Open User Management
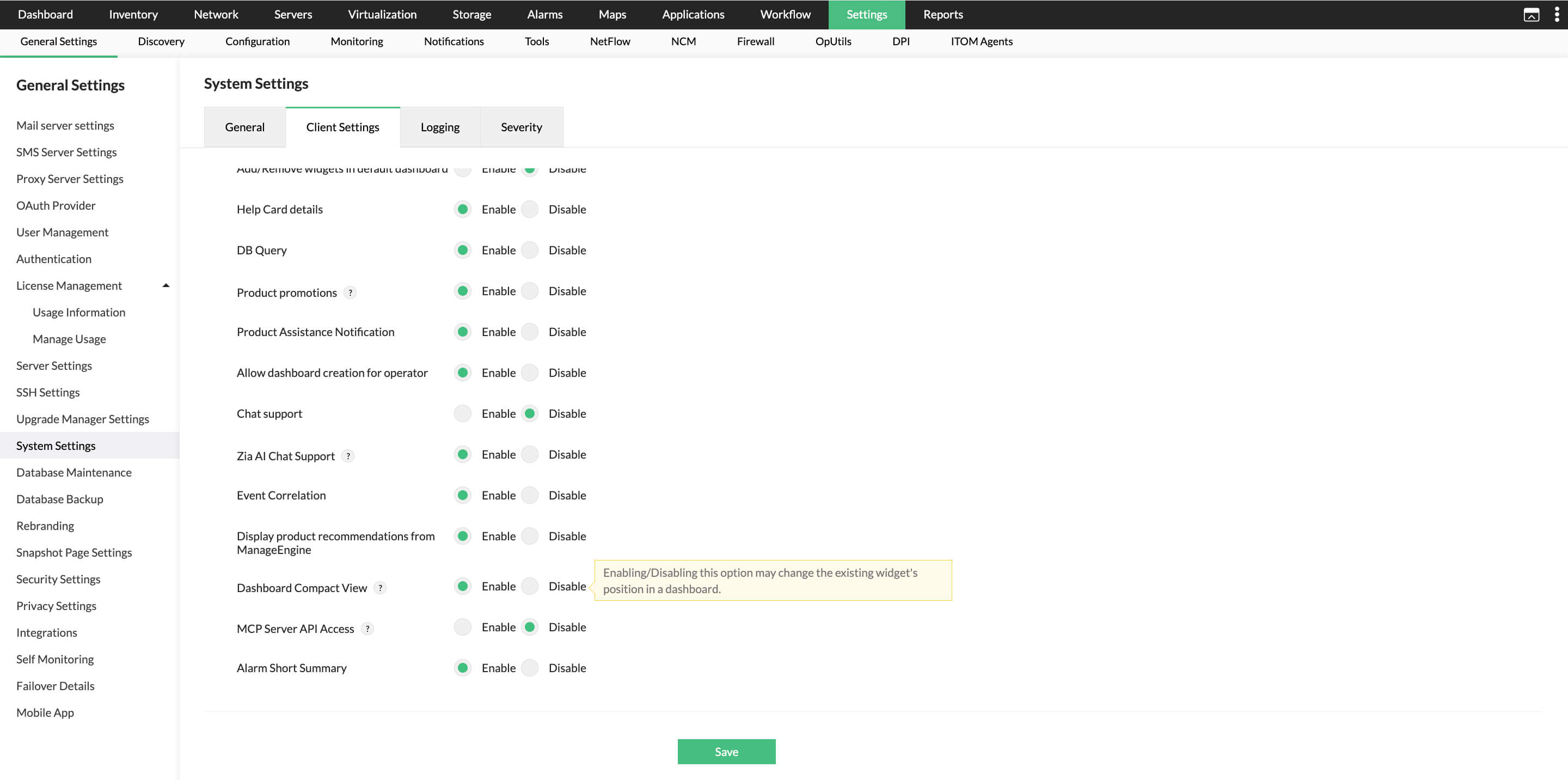 [x=62, y=232]
